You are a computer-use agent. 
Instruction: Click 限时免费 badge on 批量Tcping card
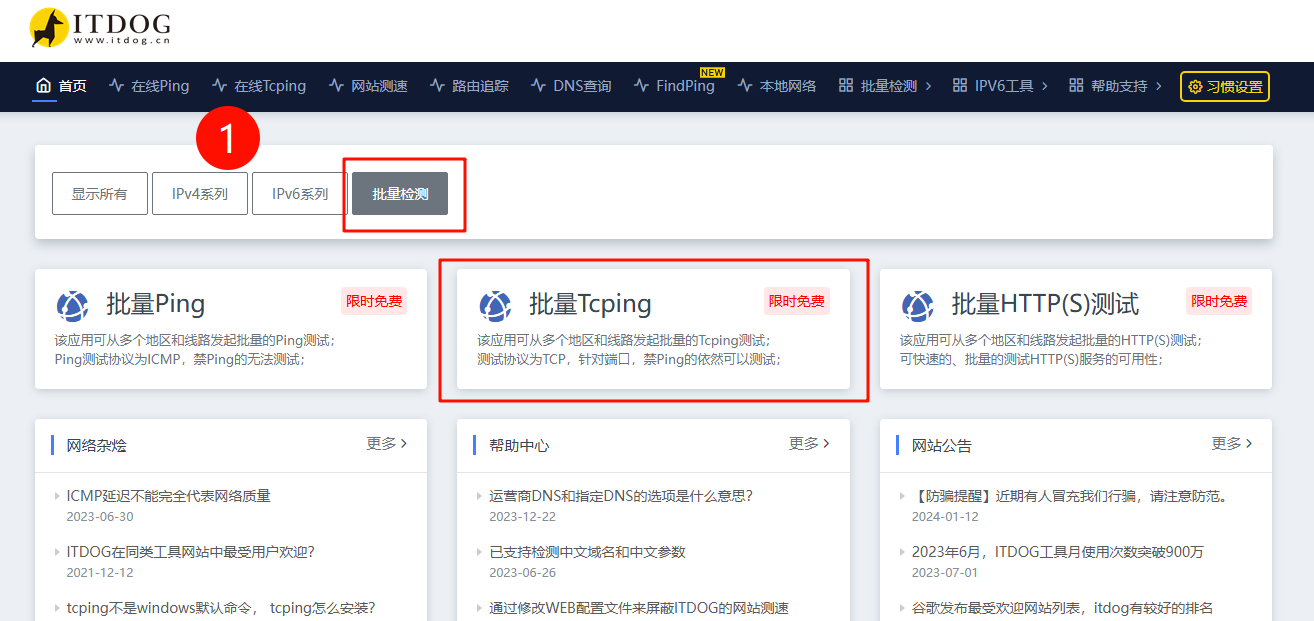coord(796,301)
